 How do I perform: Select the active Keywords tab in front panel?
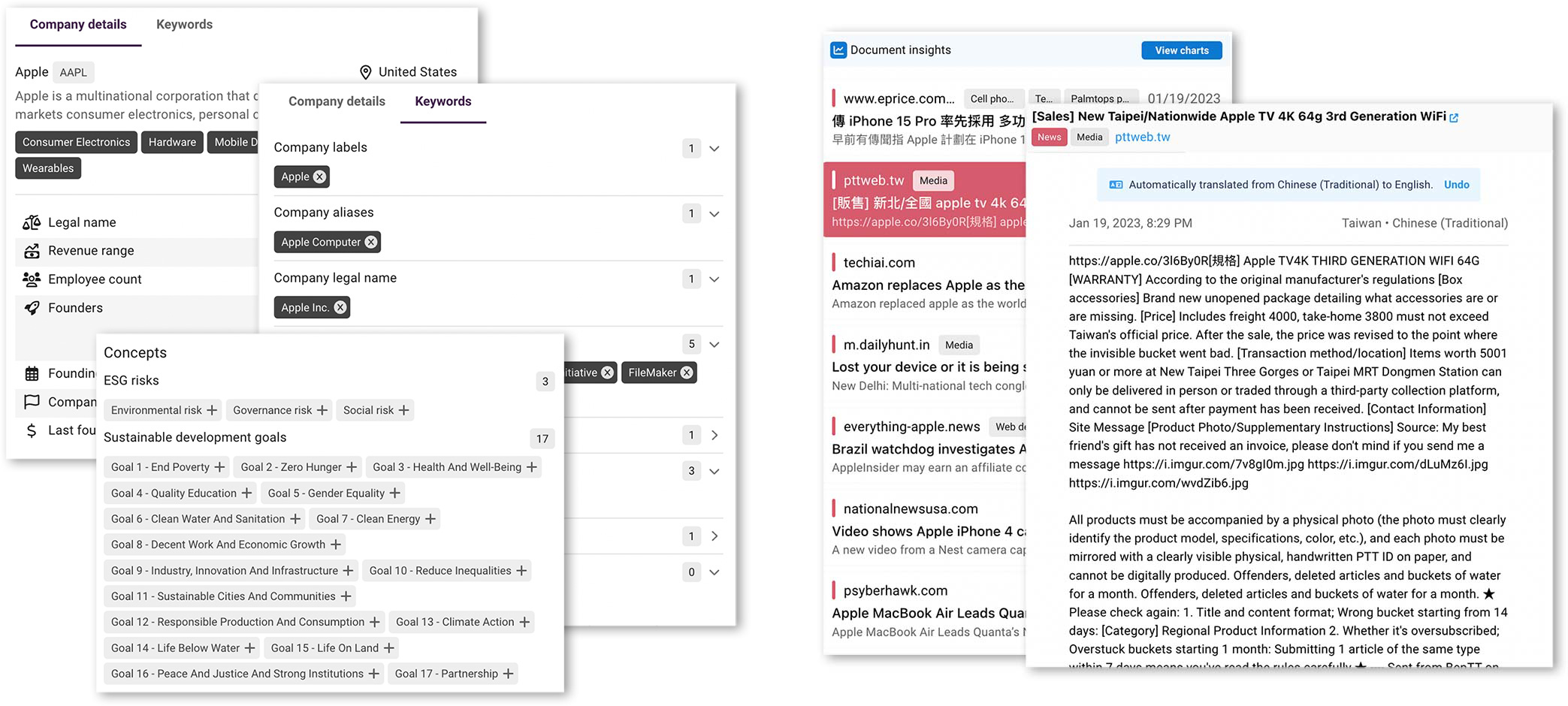click(x=443, y=101)
